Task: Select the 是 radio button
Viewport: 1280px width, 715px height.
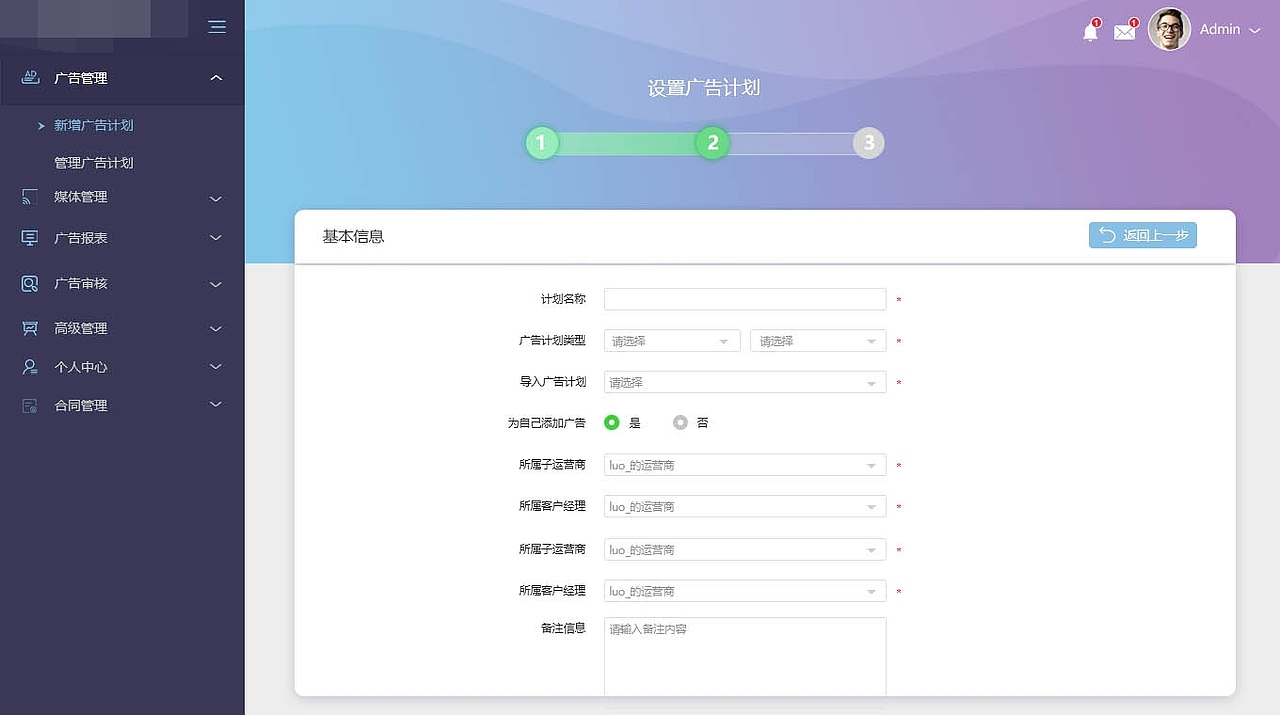Action: click(612, 423)
